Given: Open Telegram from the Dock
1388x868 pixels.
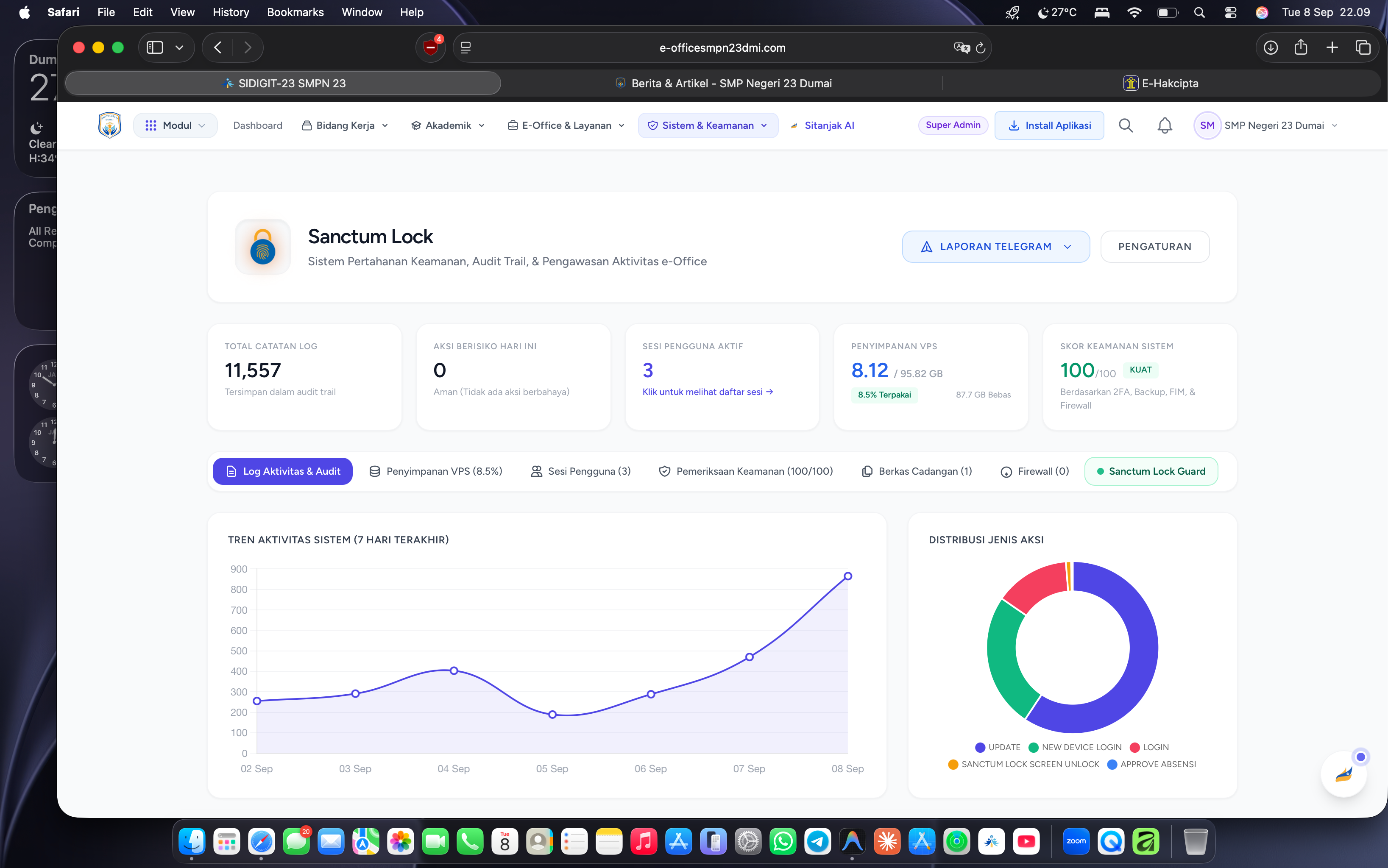Looking at the screenshot, I should (x=818, y=842).
